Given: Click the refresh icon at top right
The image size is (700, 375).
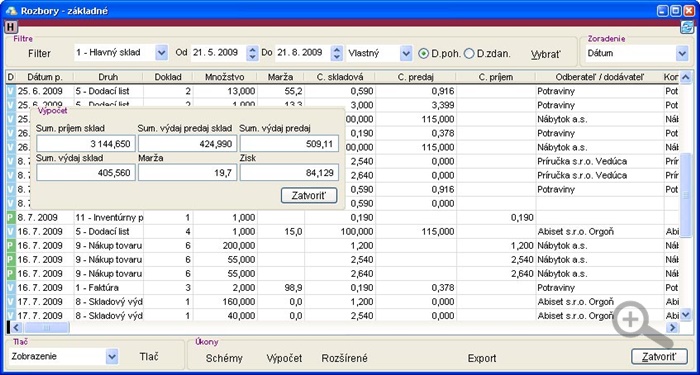Looking at the screenshot, I should [687, 27].
